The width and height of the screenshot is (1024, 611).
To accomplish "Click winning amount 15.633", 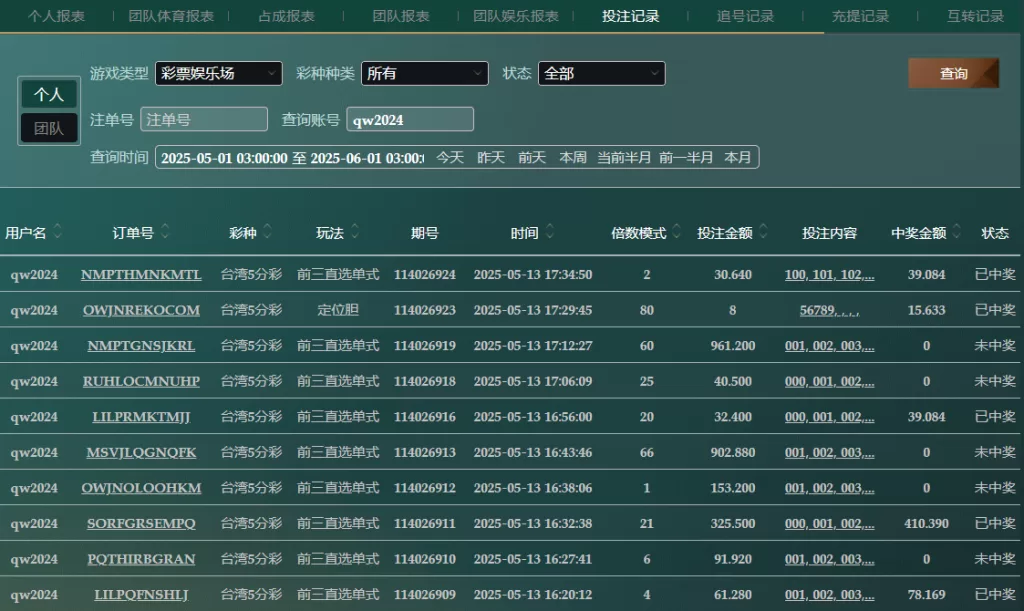I will (x=926, y=310).
